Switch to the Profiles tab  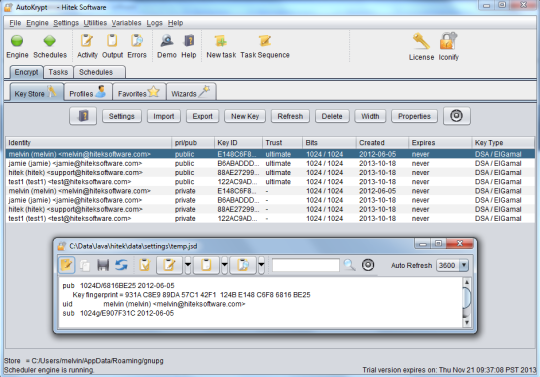pyautogui.click(x=88, y=92)
